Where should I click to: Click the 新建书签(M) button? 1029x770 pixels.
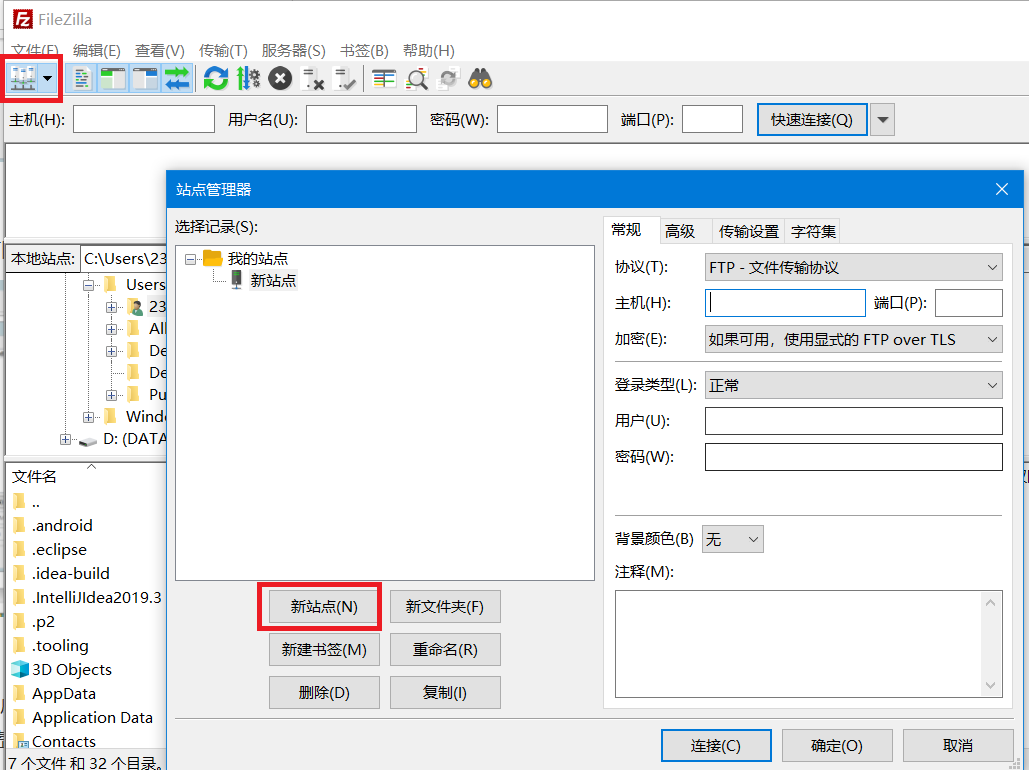(x=324, y=650)
